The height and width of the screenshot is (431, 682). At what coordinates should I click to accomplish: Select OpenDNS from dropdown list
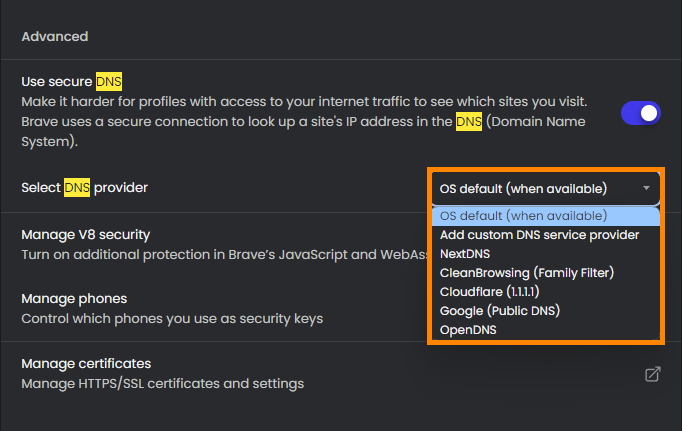pos(546,330)
